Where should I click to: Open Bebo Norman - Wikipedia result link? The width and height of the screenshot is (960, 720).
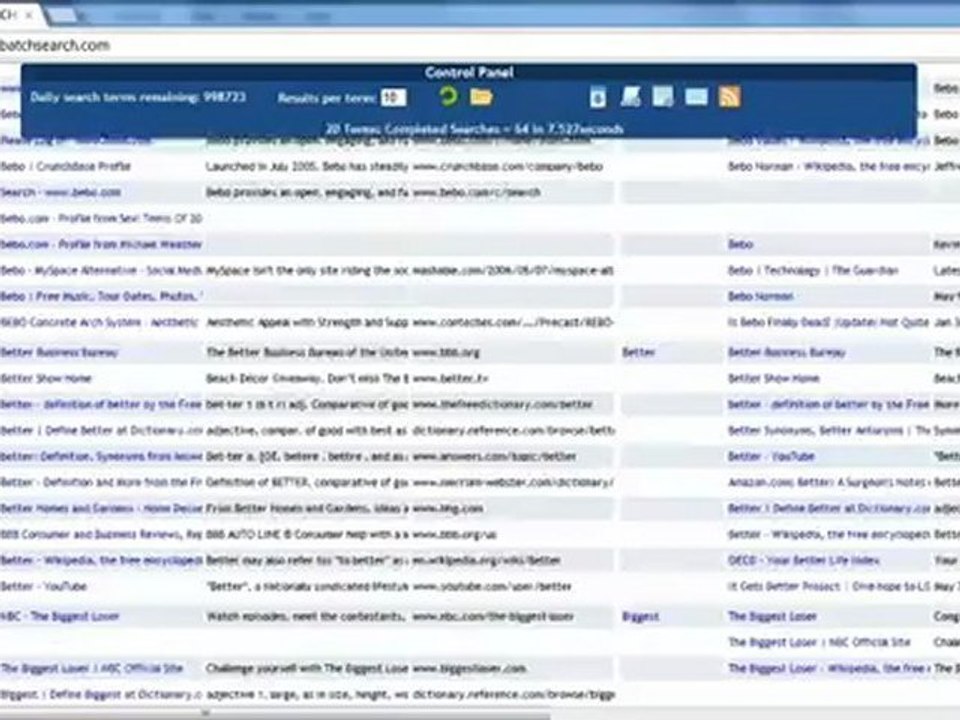point(828,167)
